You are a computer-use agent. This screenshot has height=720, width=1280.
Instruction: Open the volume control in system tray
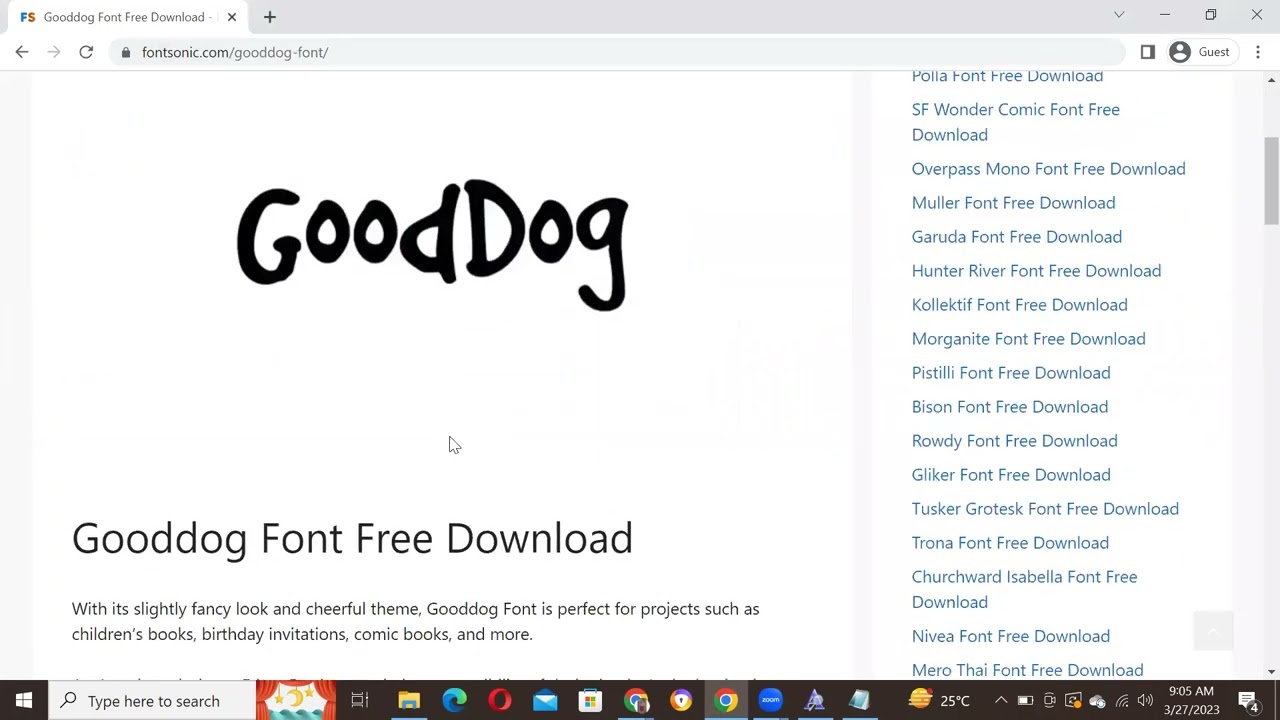(x=1145, y=700)
